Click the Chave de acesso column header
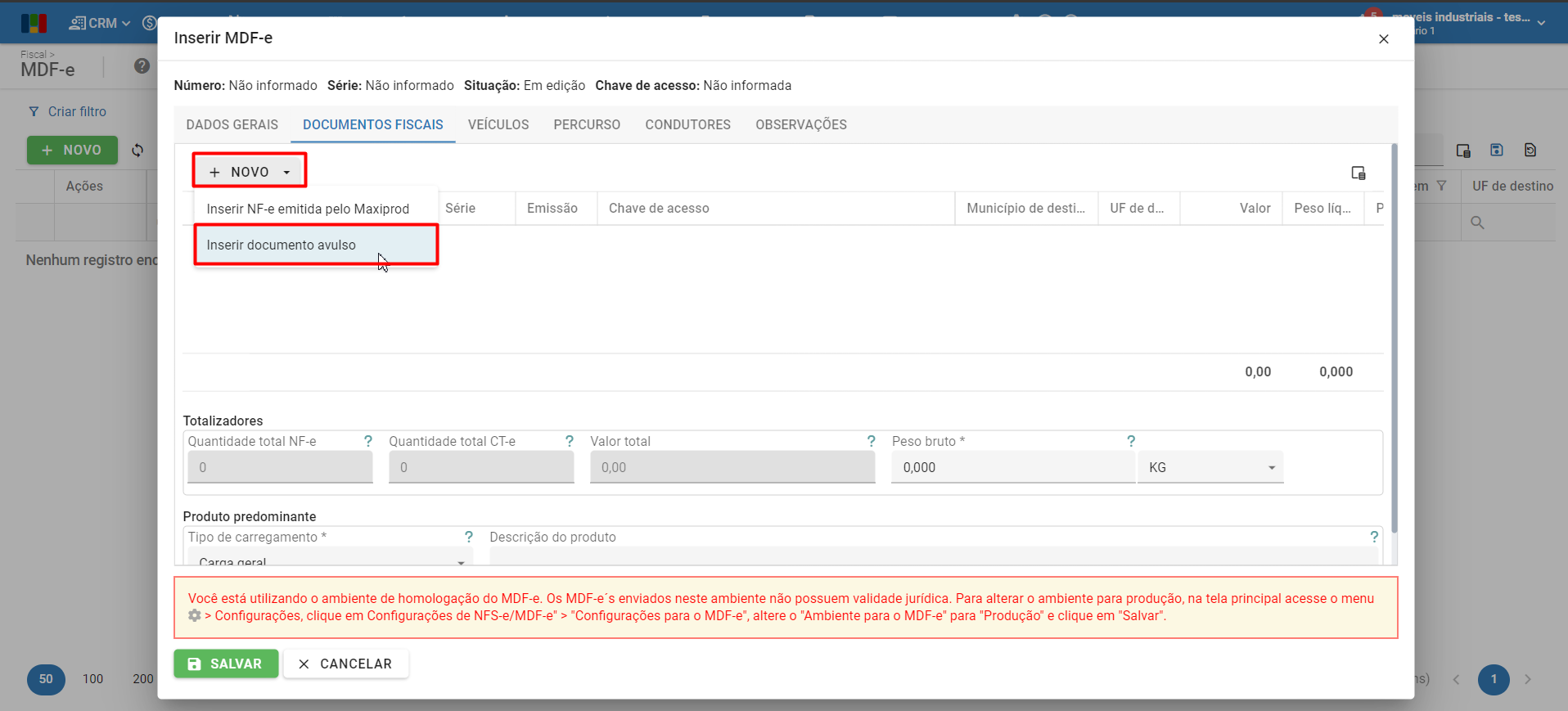Image resolution: width=1568 pixels, height=711 pixels. pos(776,208)
